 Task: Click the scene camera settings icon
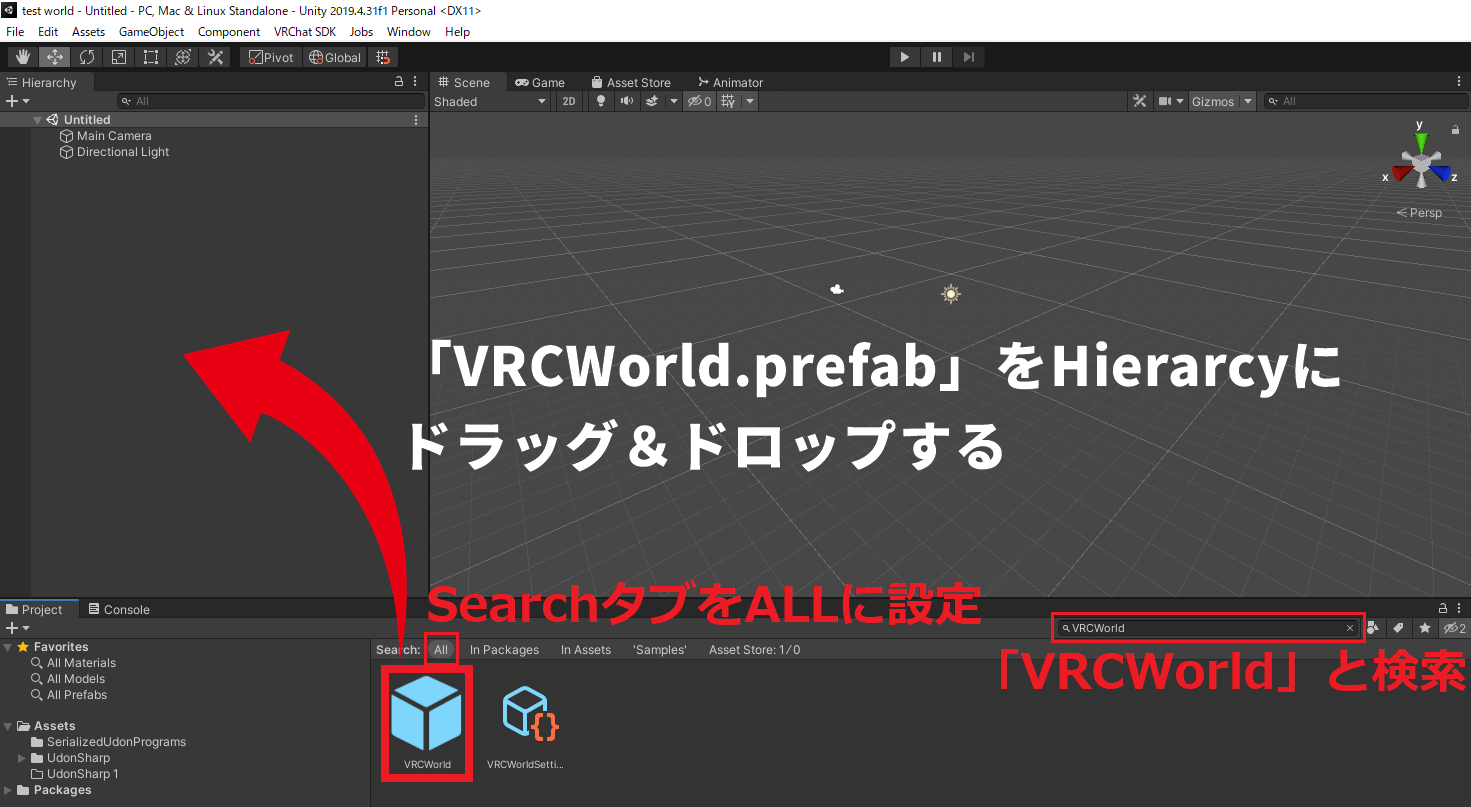coord(1165,101)
